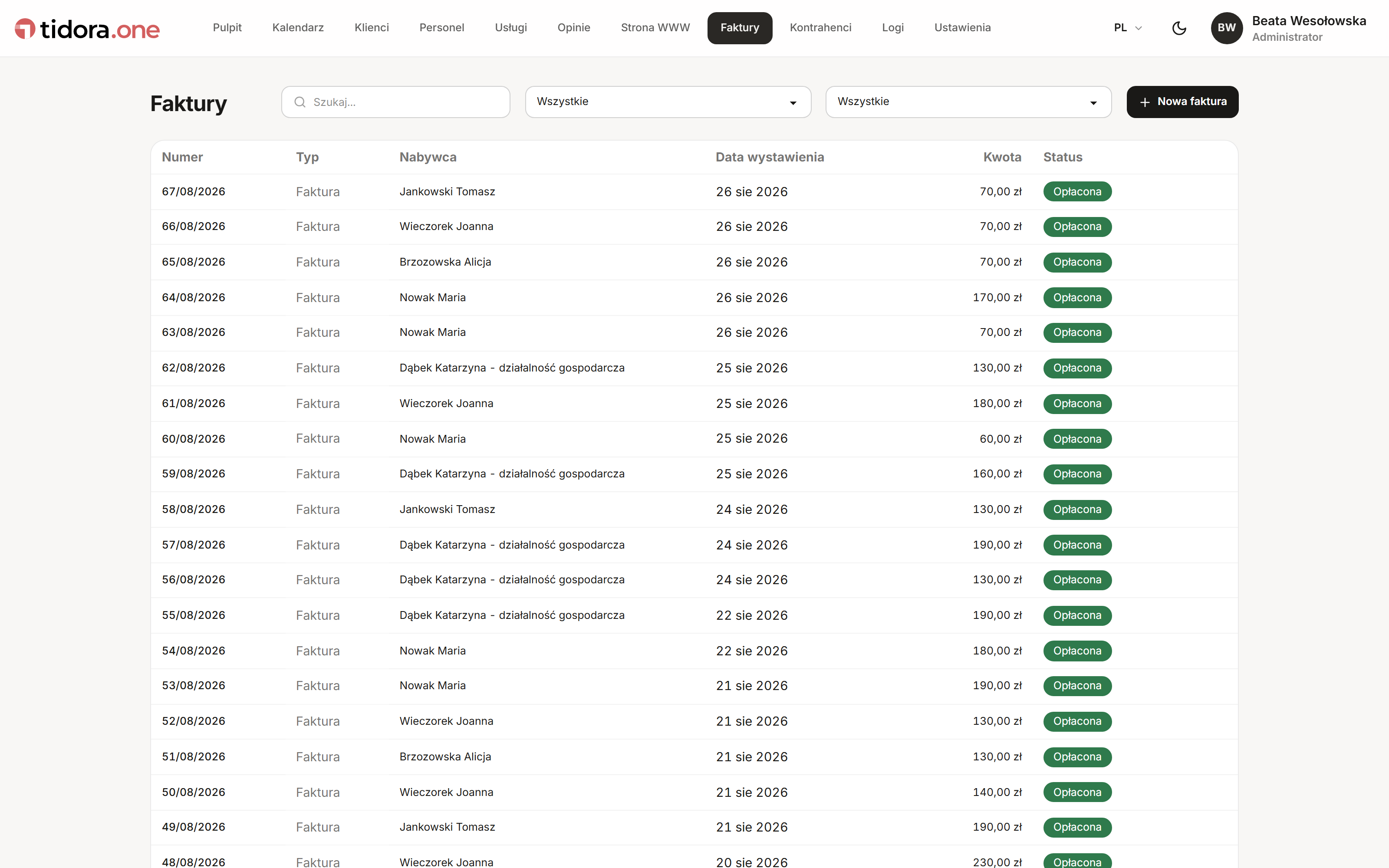
Task: Select the 170,00 zł amount cell
Action: (997, 297)
